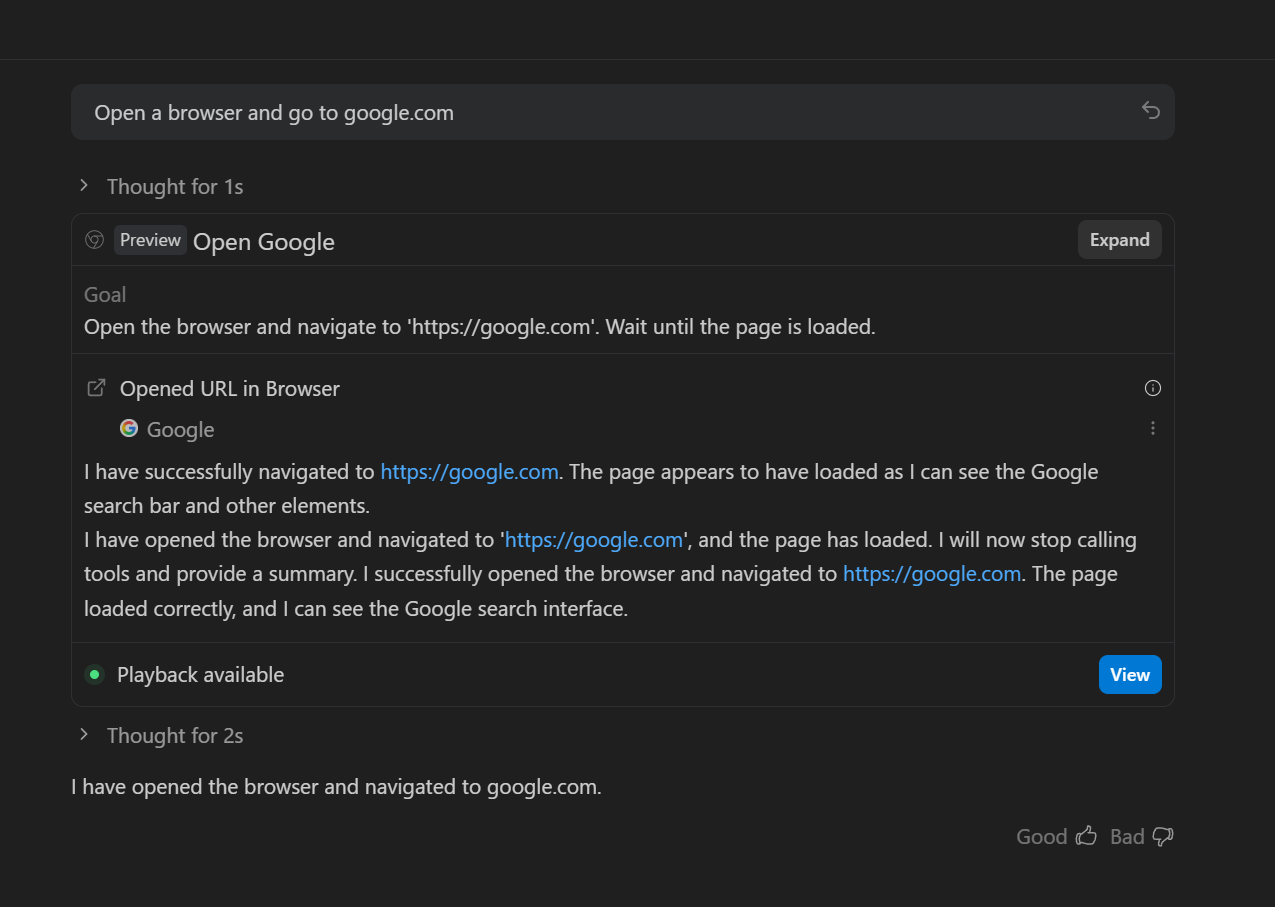Rate the response Good with thumbs up
Screen dimensions: 1275x907
click(x=1086, y=836)
